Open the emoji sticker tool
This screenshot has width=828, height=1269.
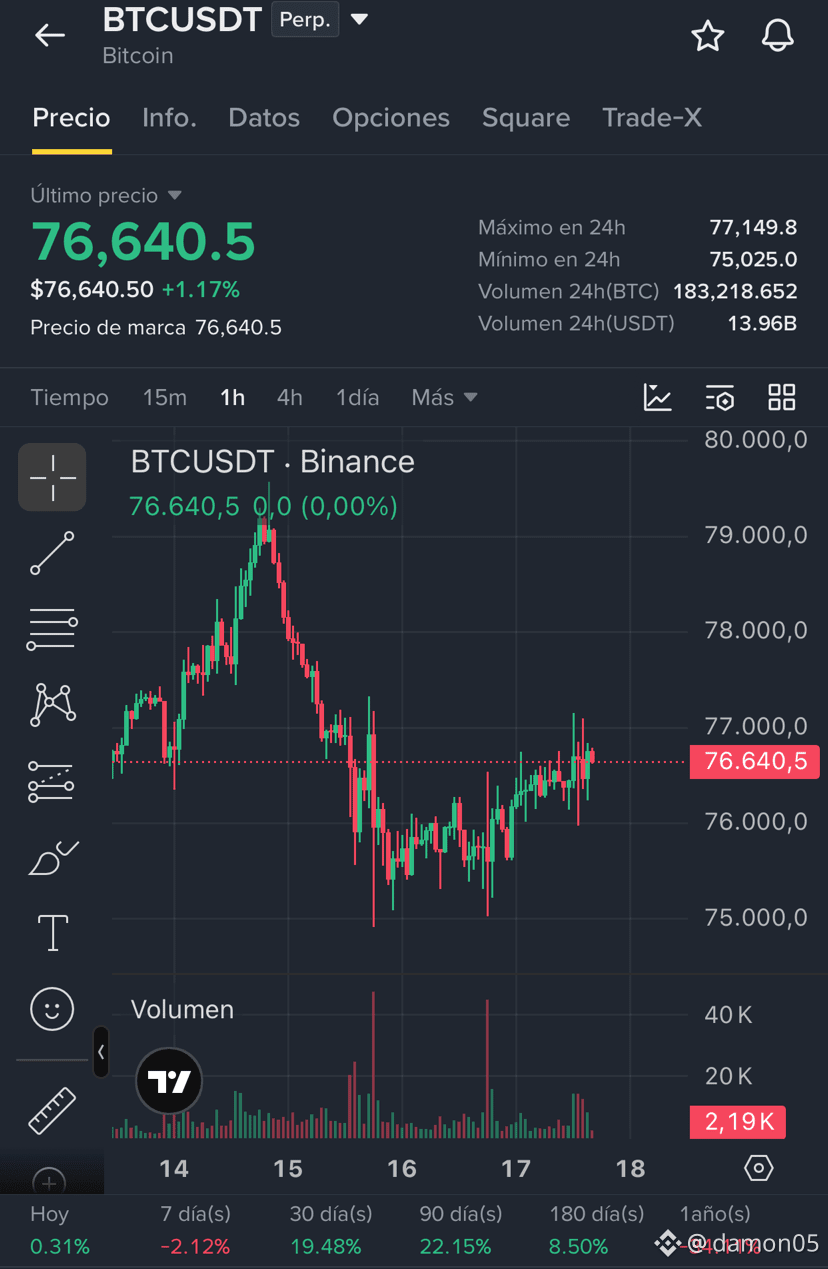point(52,1009)
